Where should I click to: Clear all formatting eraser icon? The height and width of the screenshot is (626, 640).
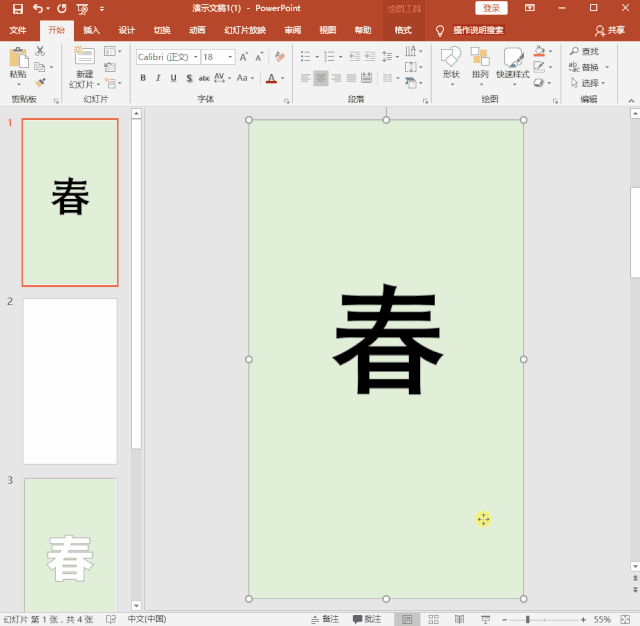(280, 57)
